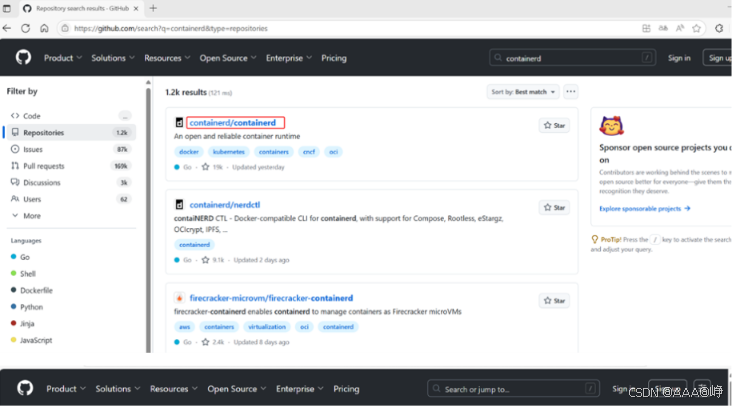Open the browser extensions puzzle icon
Image resolution: width=733 pixels, height=406 pixels.
click(719, 29)
